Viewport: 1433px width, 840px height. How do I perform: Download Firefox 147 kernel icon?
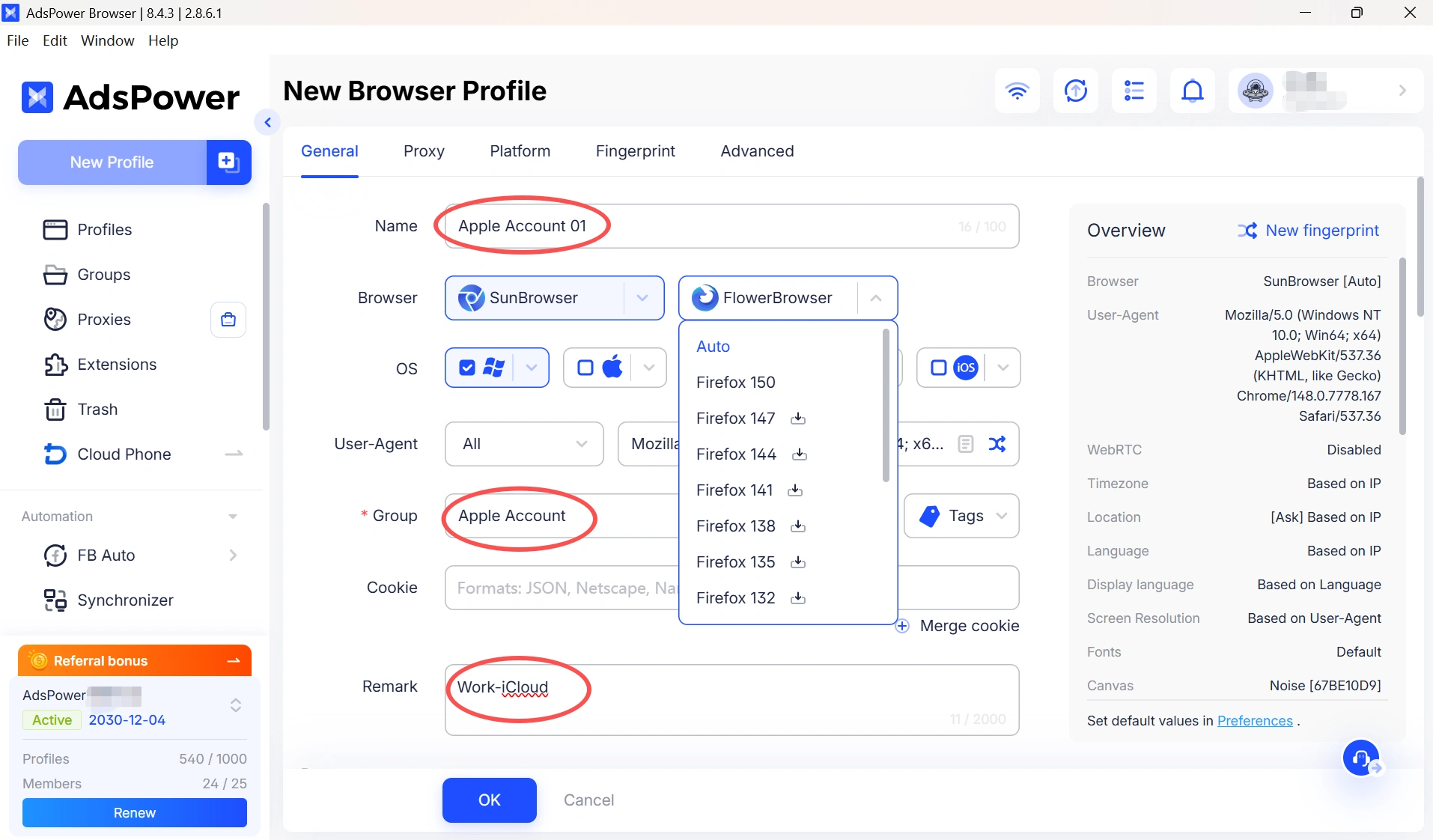coord(798,419)
